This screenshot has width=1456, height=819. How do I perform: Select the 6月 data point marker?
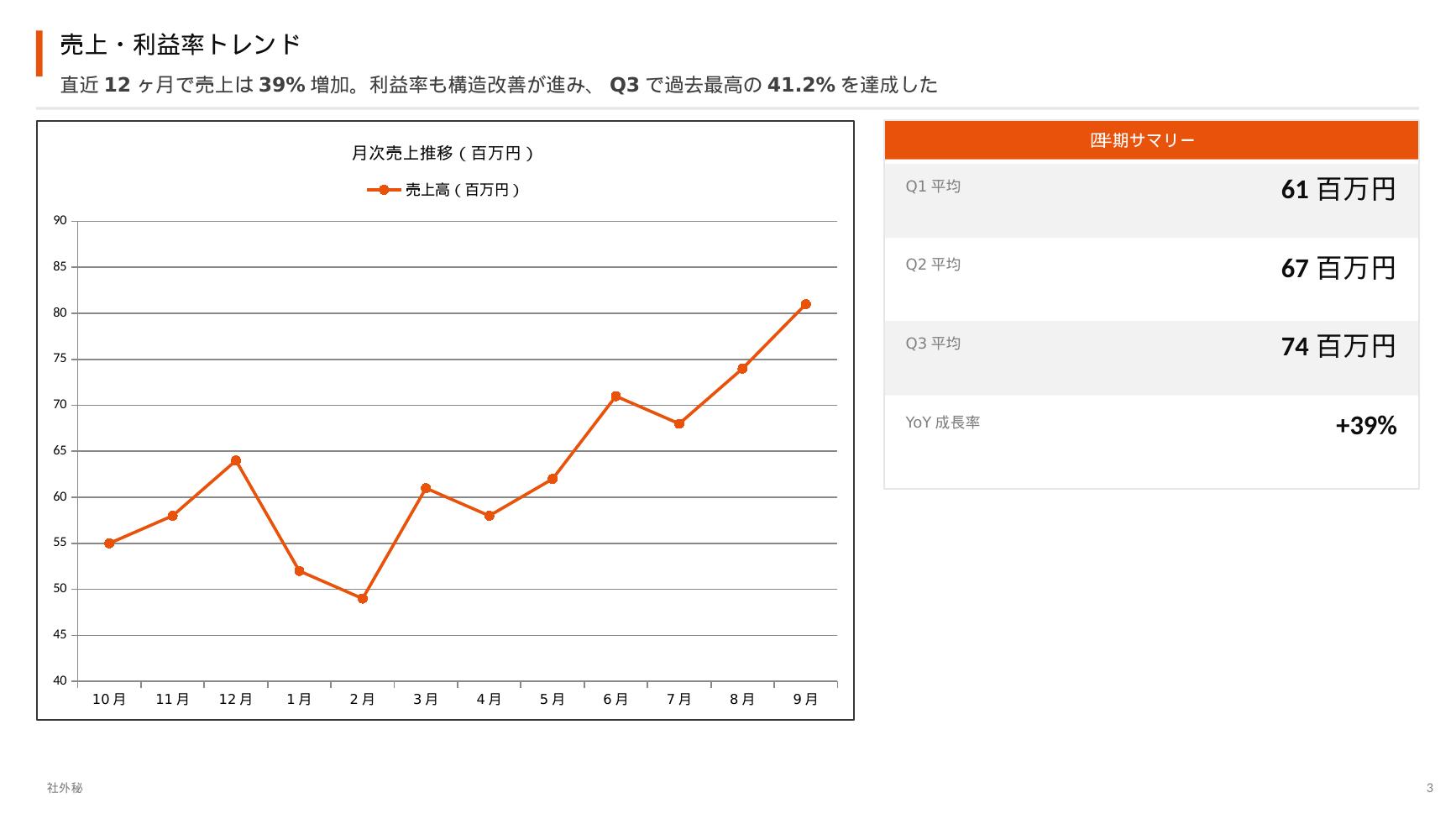tap(615, 396)
